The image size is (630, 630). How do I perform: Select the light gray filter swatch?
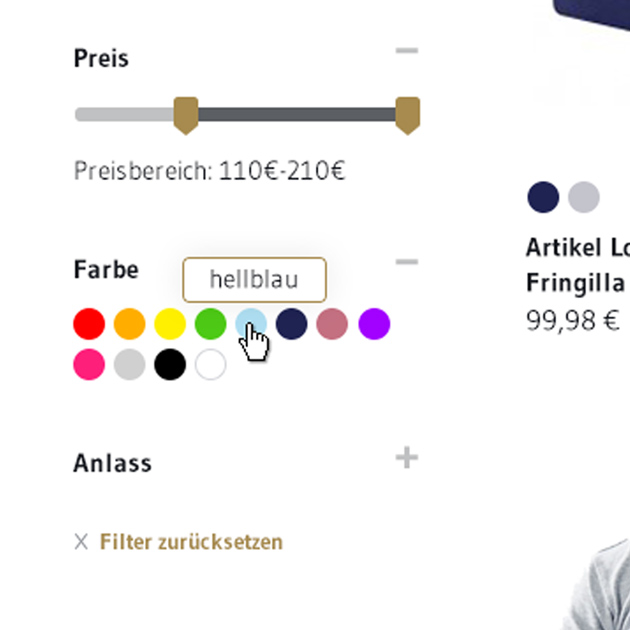[129, 364]
